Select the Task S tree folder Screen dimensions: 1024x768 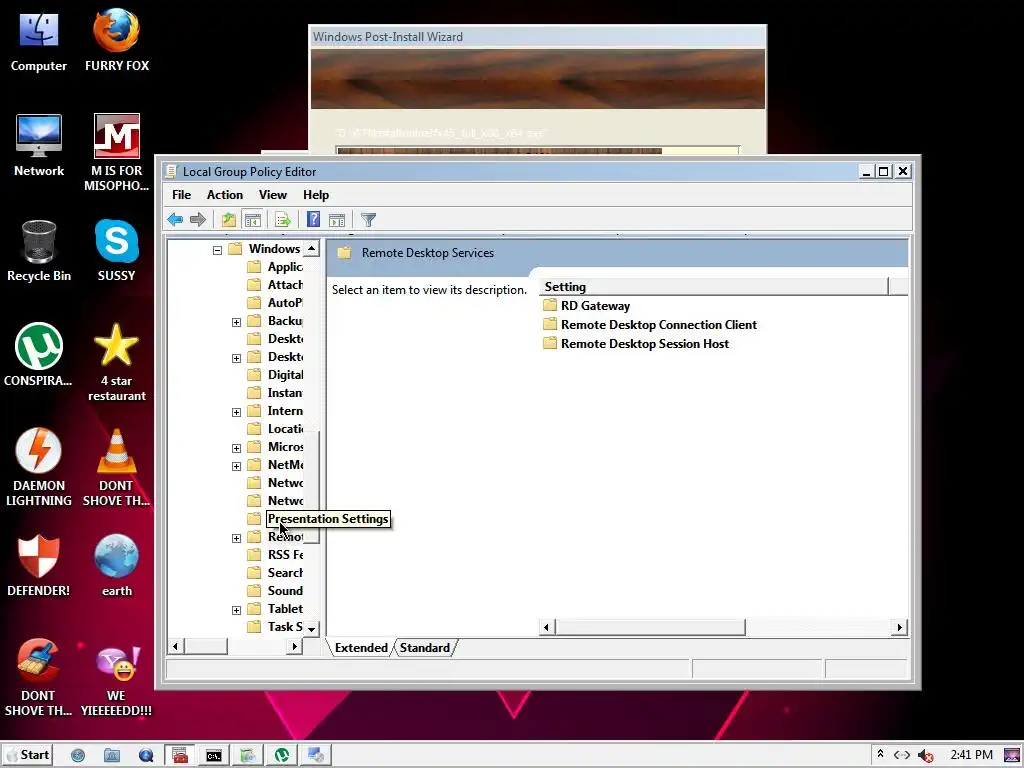(275, 626)
